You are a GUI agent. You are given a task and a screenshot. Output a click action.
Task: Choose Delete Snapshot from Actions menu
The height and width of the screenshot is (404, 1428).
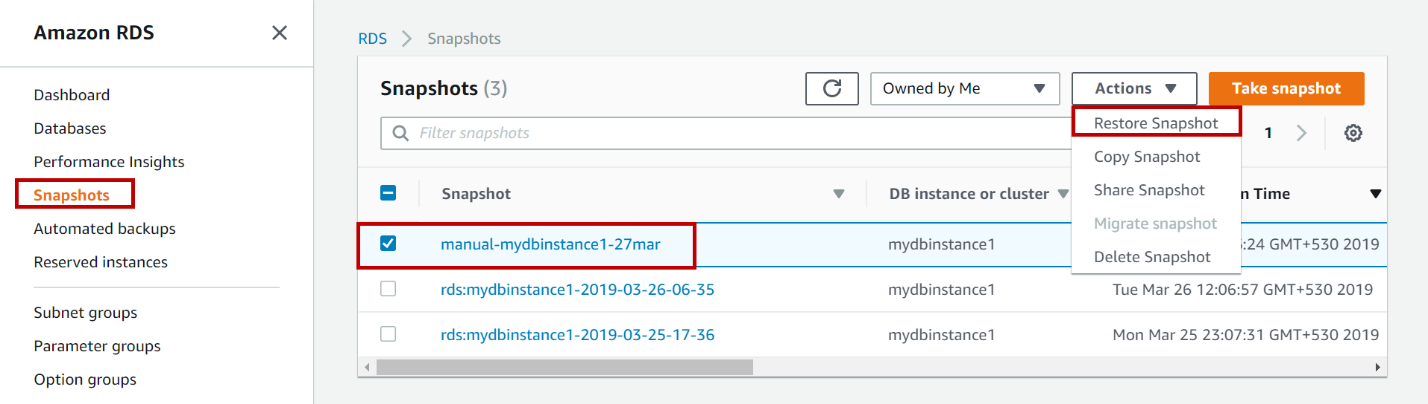1152,257
